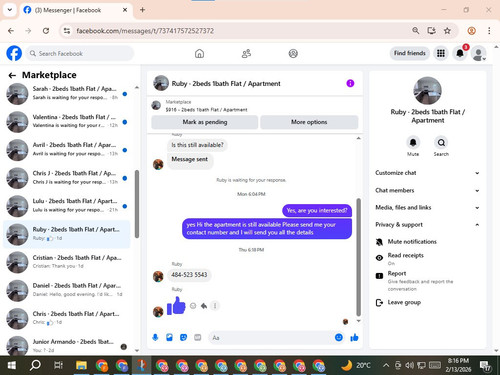The image size is (500, 375).
Task: Expand Media, files and links section
Action: click(x=427, y=207)
